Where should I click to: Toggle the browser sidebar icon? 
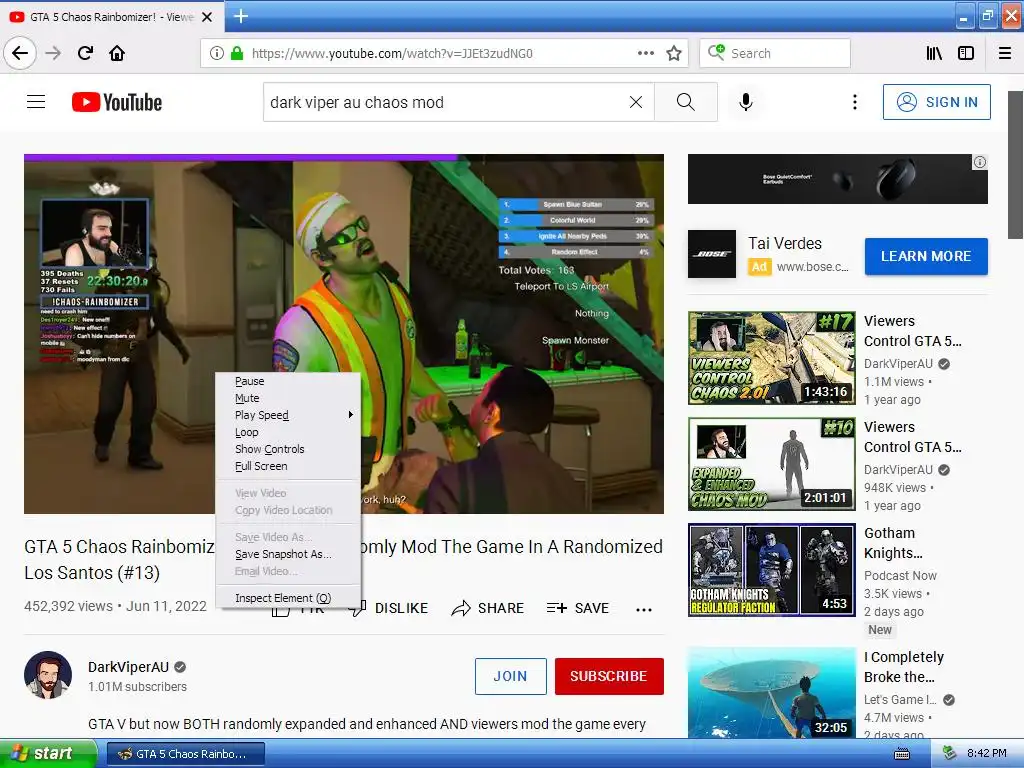click(966, 53)
